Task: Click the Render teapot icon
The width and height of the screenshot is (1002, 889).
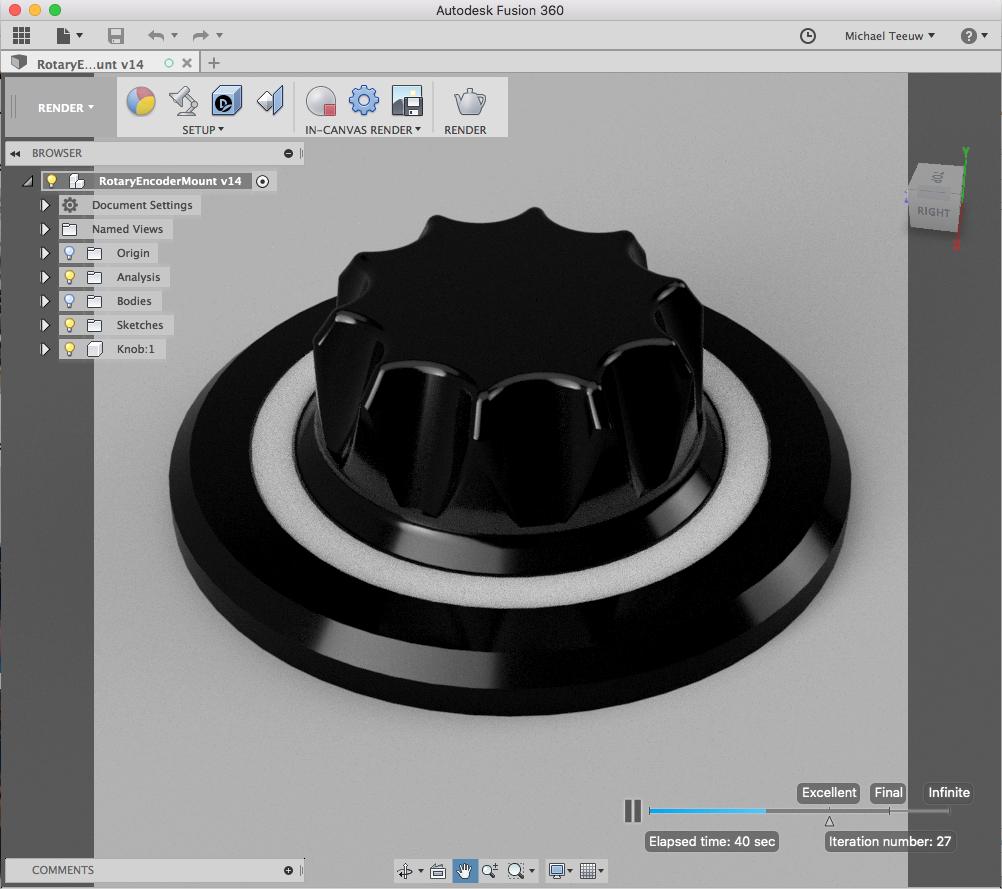Action: point(468,101)
